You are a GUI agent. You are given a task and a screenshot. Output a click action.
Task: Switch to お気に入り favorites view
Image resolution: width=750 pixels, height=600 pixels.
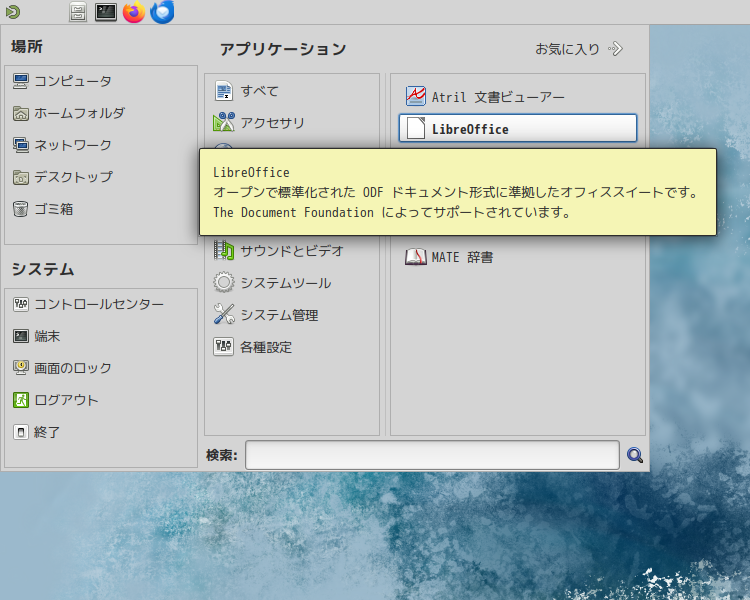pos(579,49)
